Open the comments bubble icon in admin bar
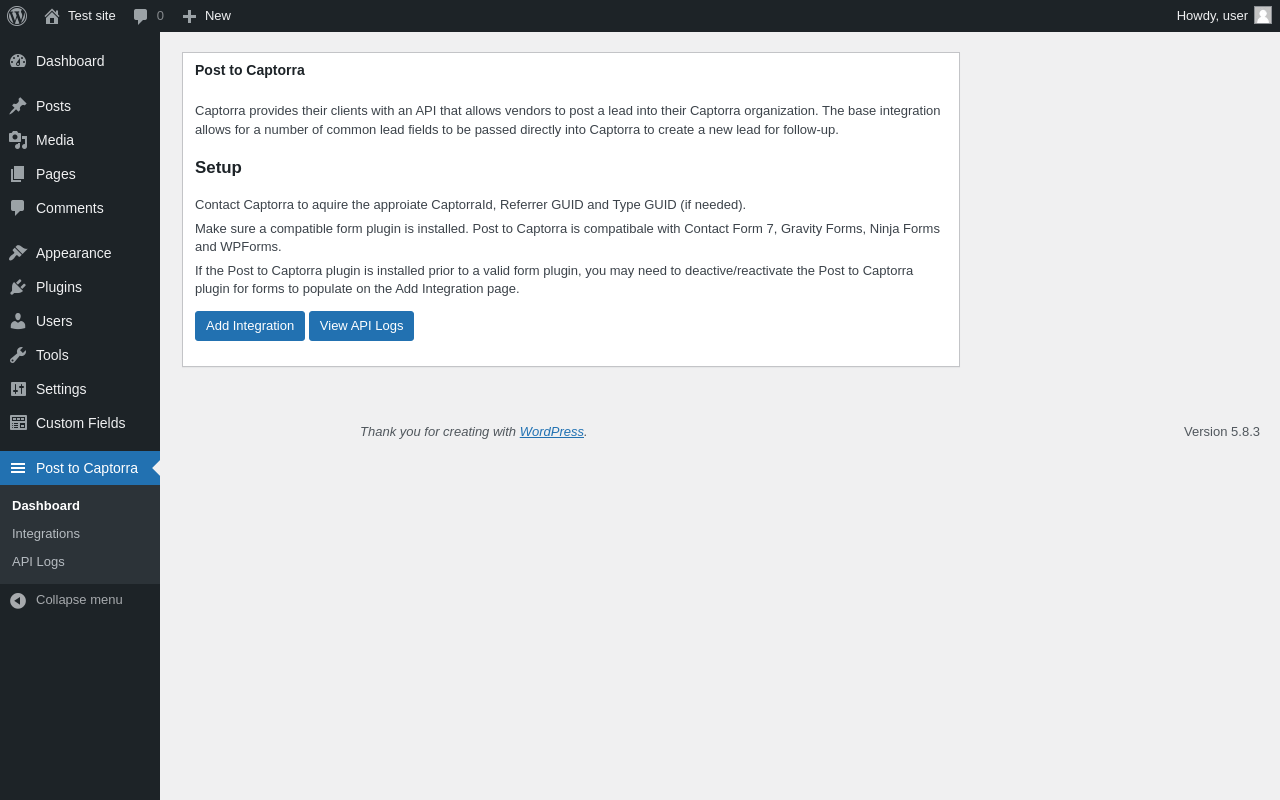Screen dimensions: 1280x800 click(141, 16)
